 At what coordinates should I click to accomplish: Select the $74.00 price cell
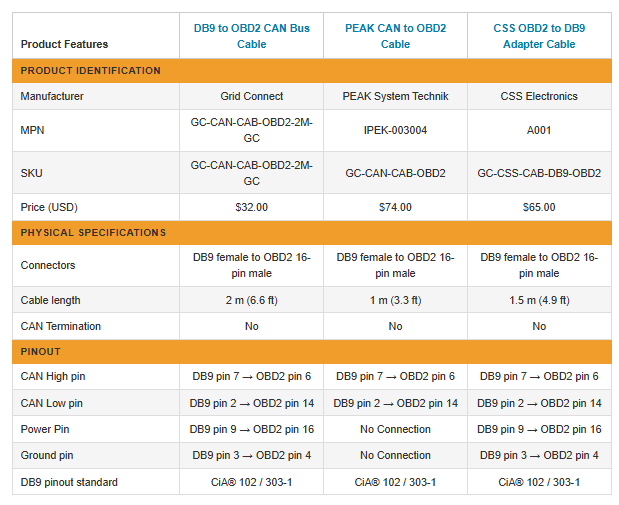click(x=395, y=207)
